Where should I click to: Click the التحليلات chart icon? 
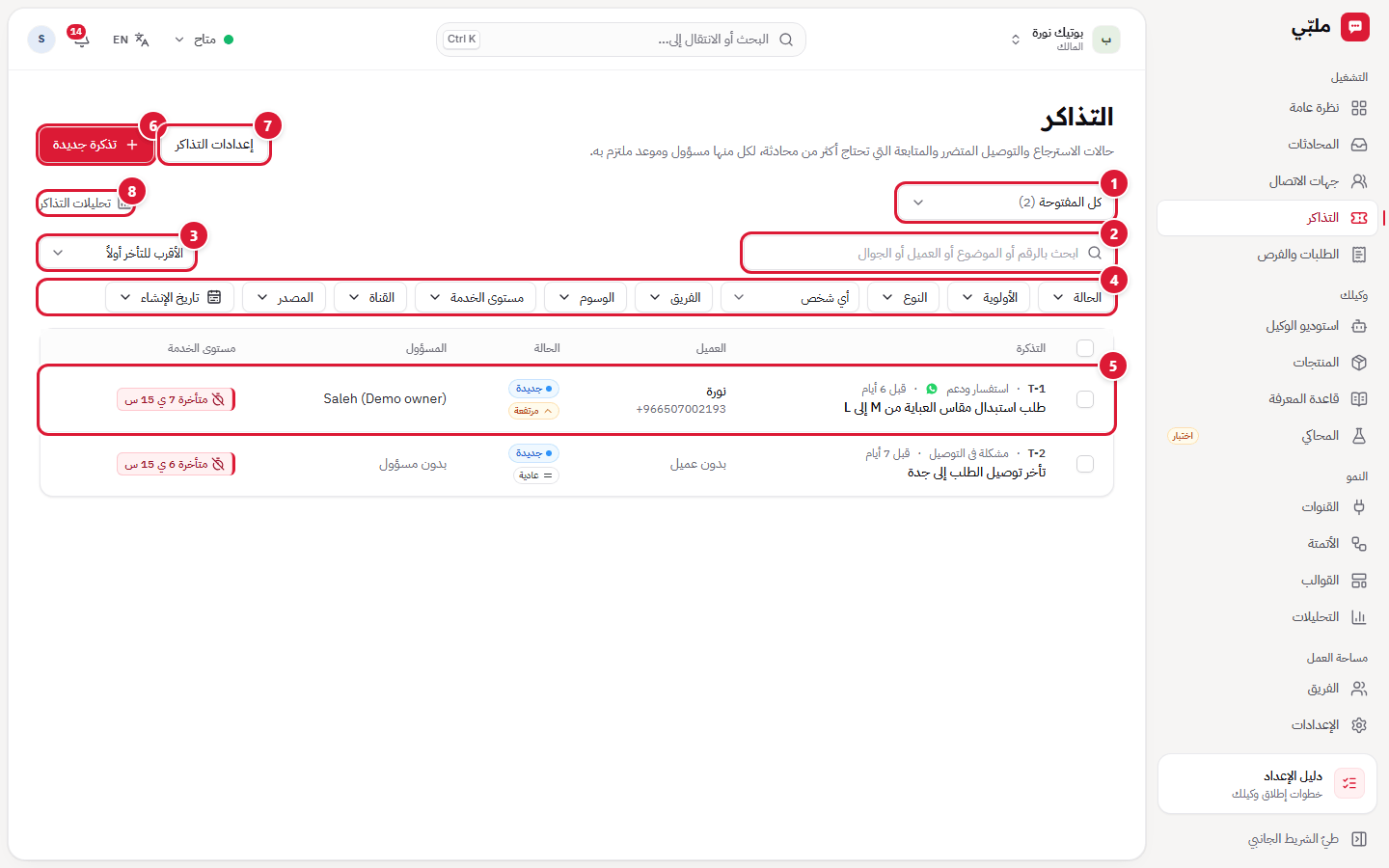click(x=1359, y=617)
